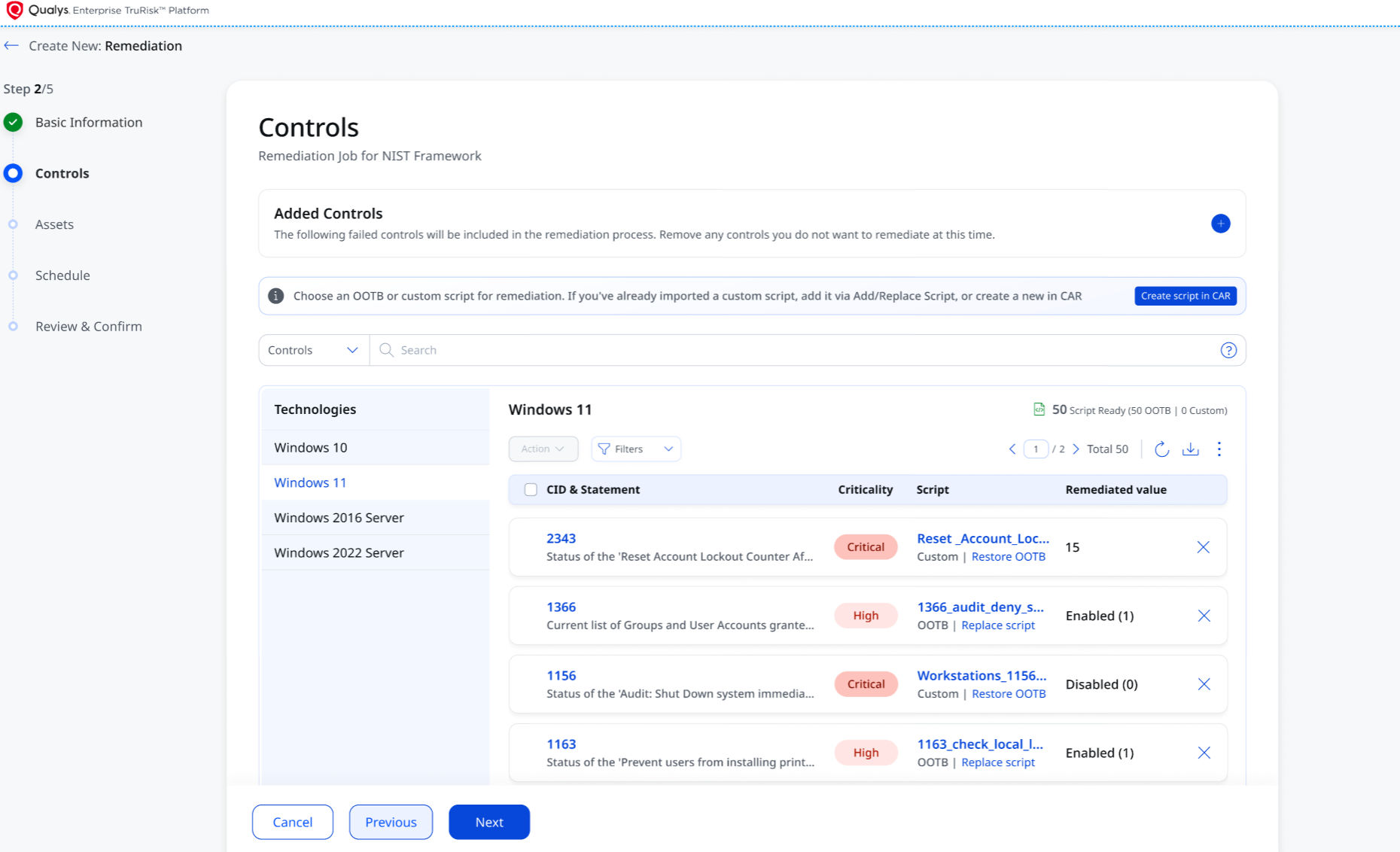This screenshot has height=852, width=1400.
Task: Click the info icon in the script banner
Action: pyautogui.click(x=276, y=296)
